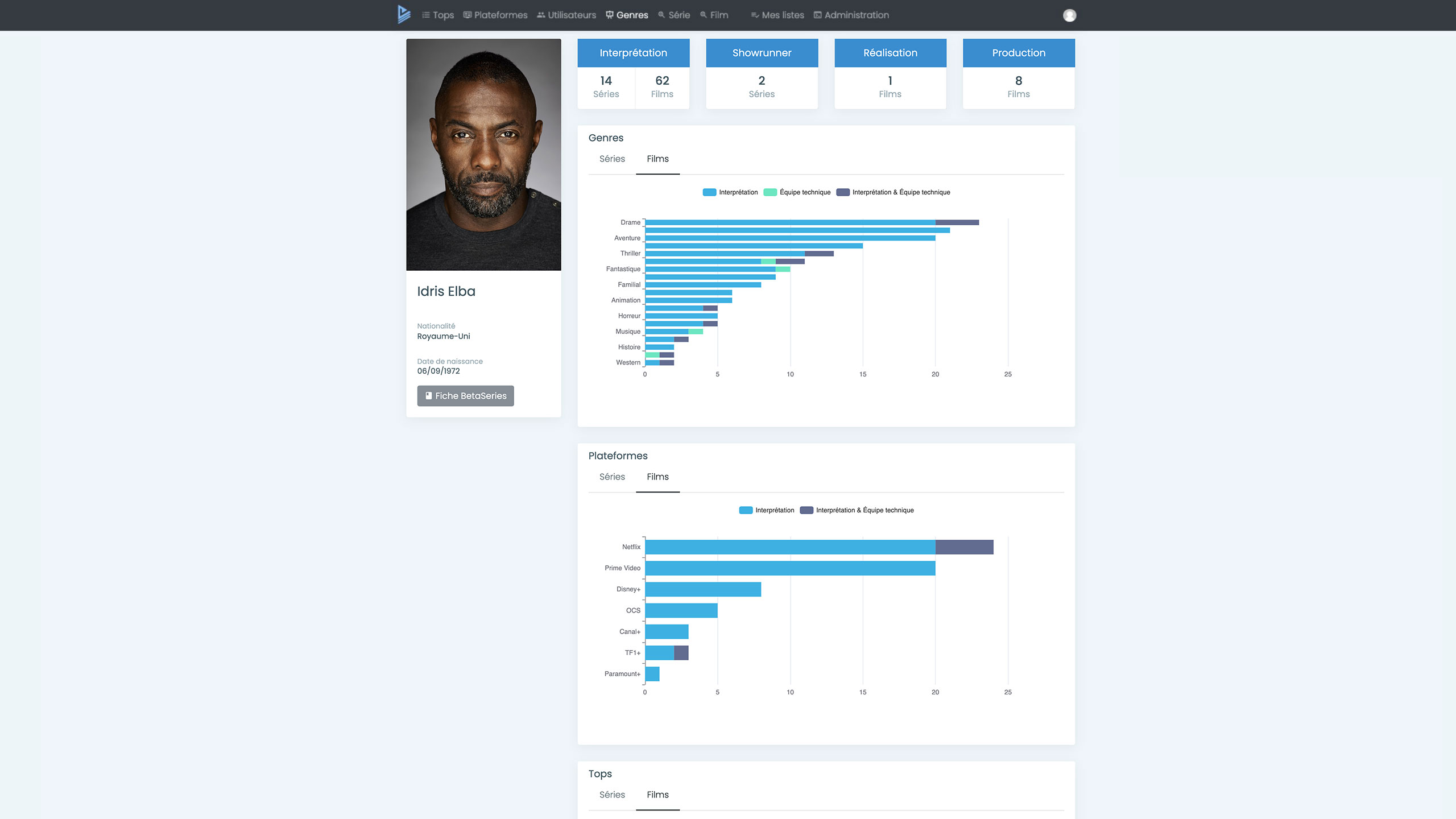Switch Plateformes chart to Séries tab
Image resolution: width=1456 pixels, height=819 pixels.
pyautogui.click(x=612, y=477)
